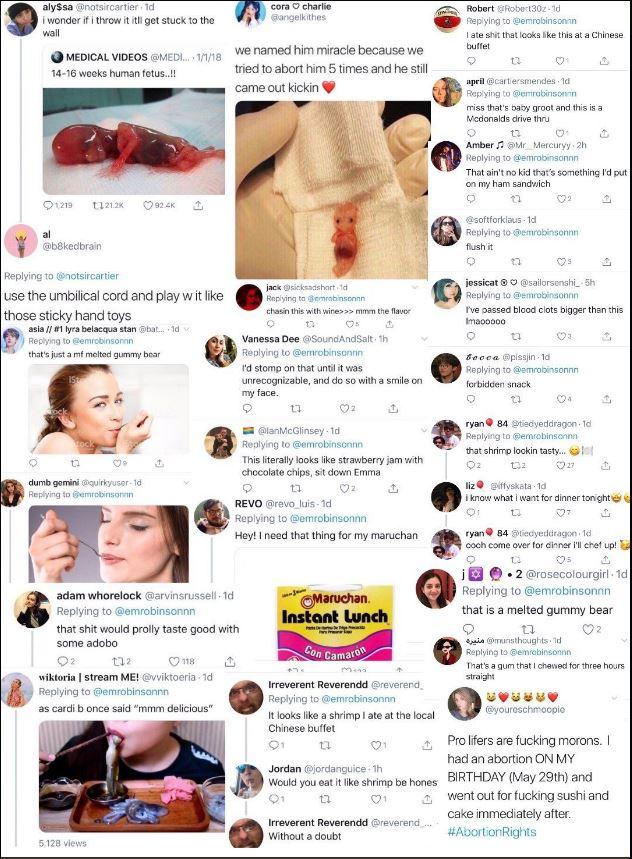Open the #AbortionRights hashtag link
Image resolution: width=632 pixels, height=859 pixels.
492,832
